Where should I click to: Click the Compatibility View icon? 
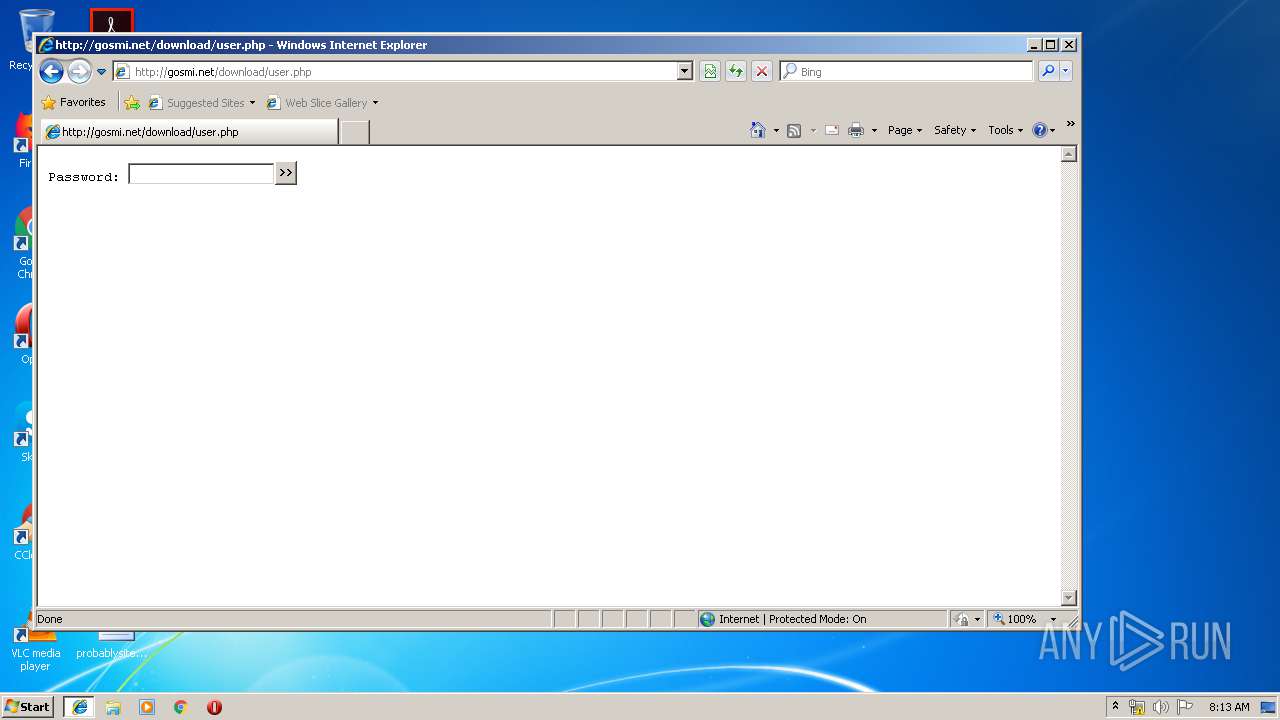[710, 72]
